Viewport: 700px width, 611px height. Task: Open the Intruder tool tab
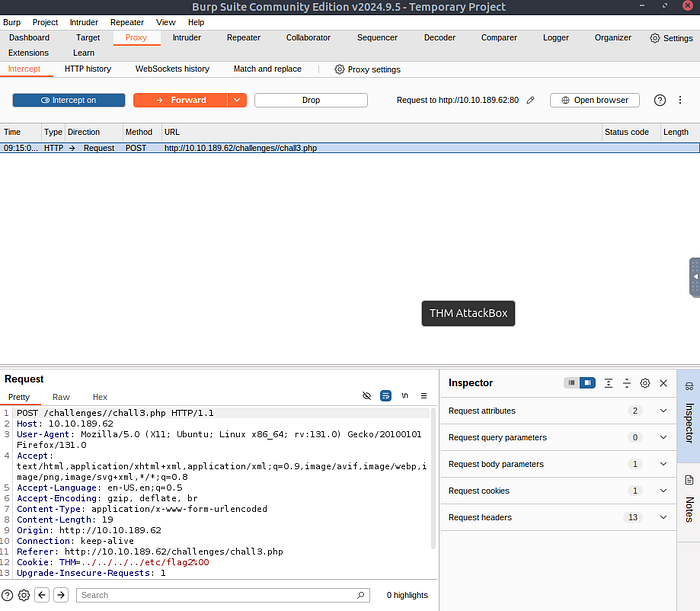point(187,37)
